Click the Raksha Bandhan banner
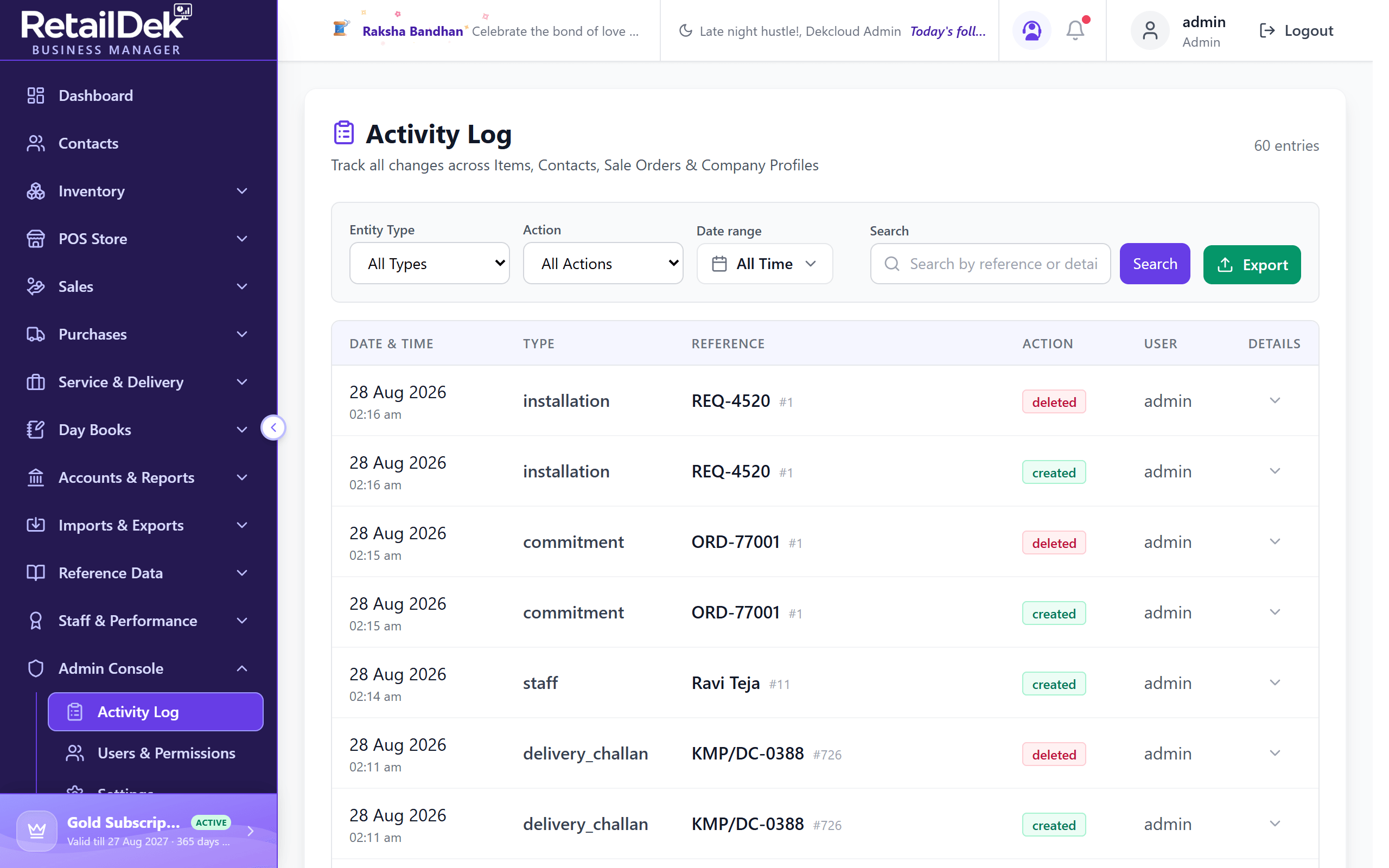The image size is (1389, 868). pyautogui.click(x=486, y=30)
